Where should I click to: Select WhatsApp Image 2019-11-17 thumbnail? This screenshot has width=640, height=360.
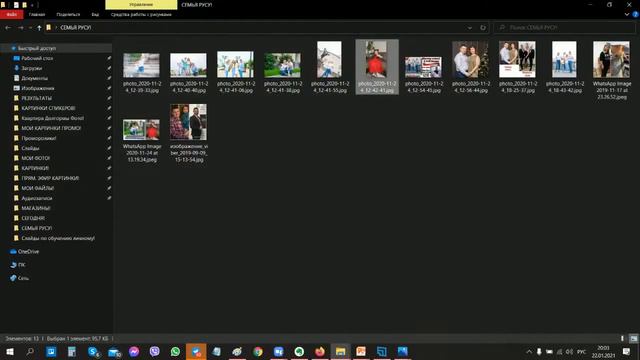pos(611,59)
